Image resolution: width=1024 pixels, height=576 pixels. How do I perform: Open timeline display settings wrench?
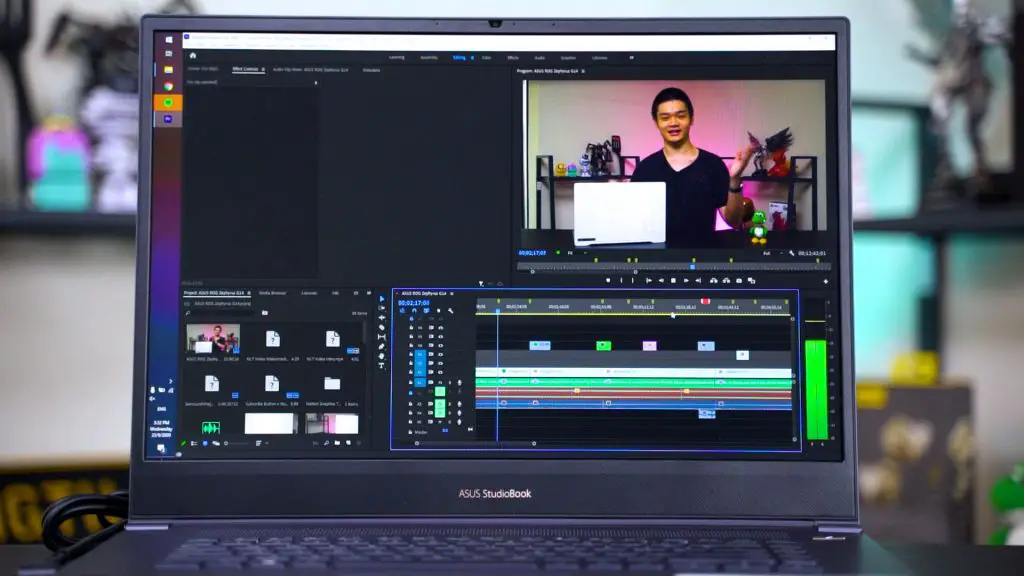[x=451, y=311]
